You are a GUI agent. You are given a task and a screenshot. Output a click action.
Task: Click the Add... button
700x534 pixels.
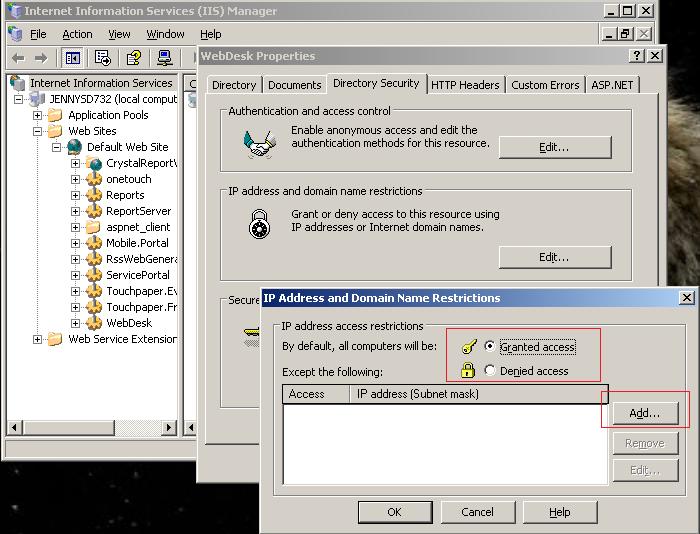click(645, 413)
